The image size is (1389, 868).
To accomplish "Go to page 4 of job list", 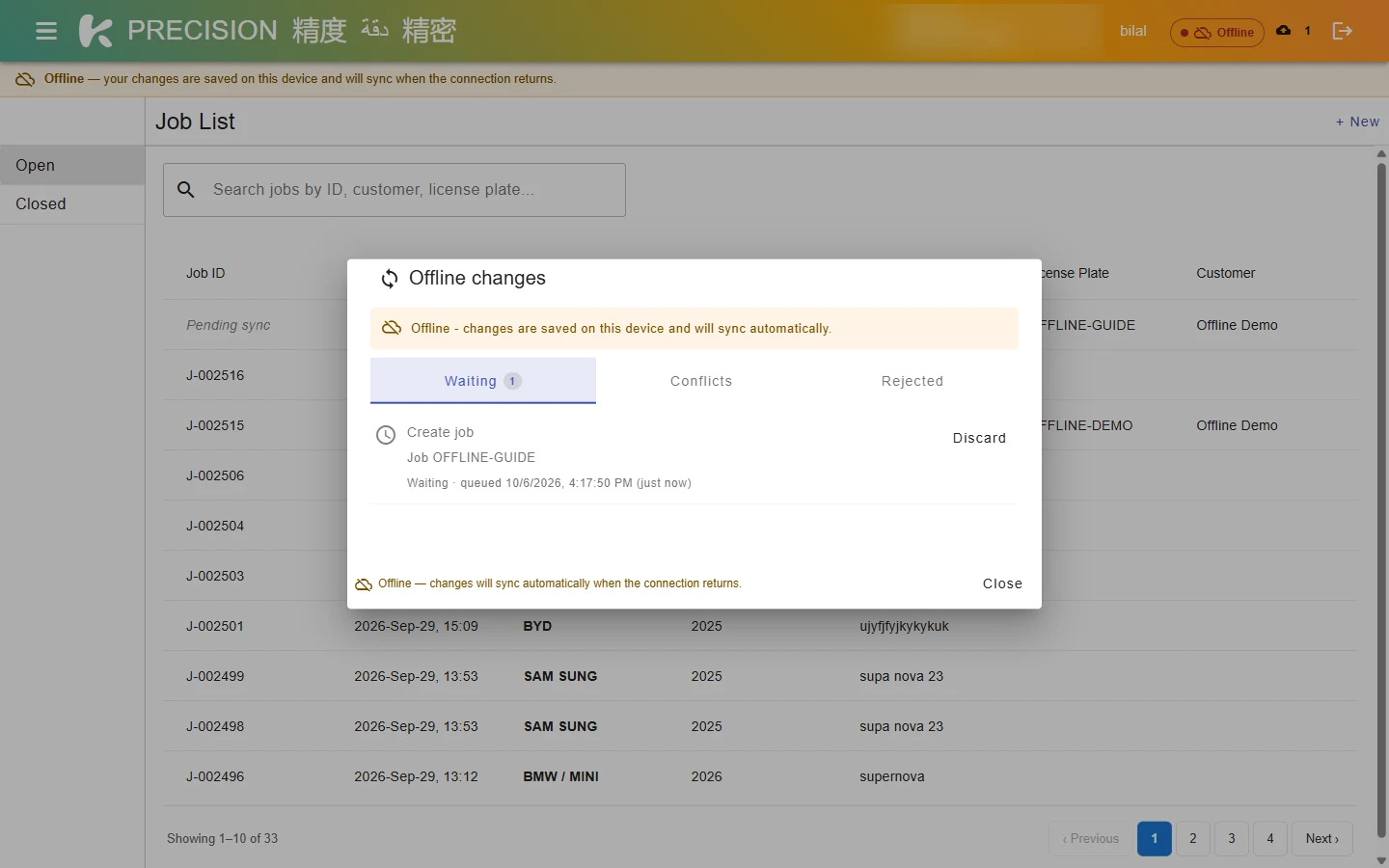I will point(1270,839).
